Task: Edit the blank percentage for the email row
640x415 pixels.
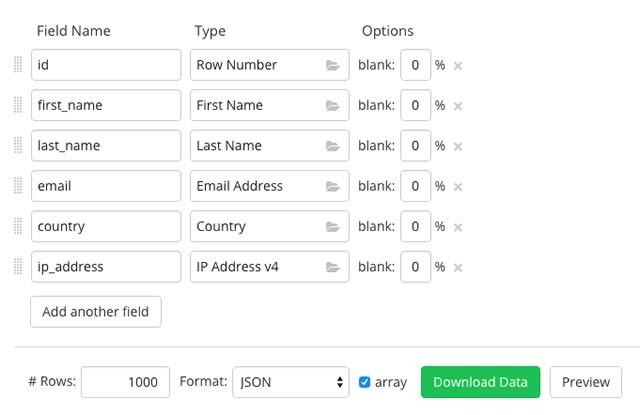Action: point(415,186)
